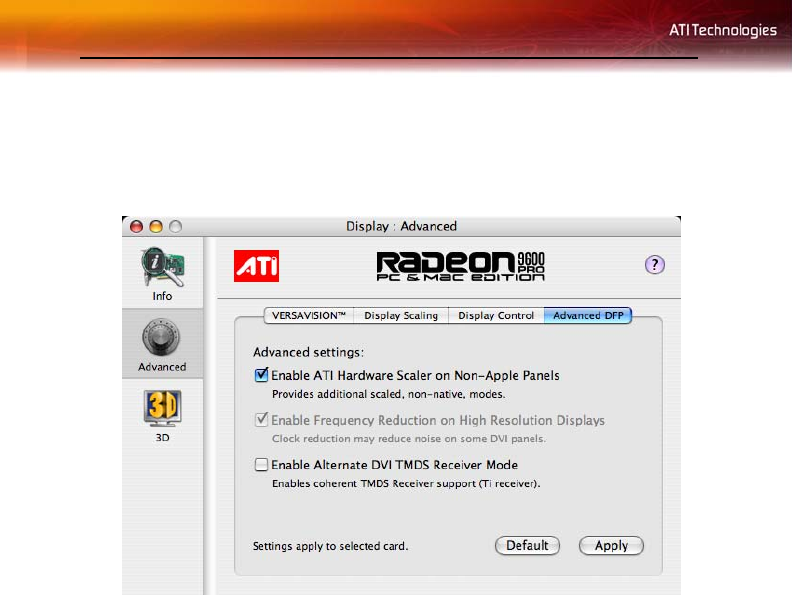792x595 pixels.
Task: Open help with the question mark button
Action: coord(655,265)
